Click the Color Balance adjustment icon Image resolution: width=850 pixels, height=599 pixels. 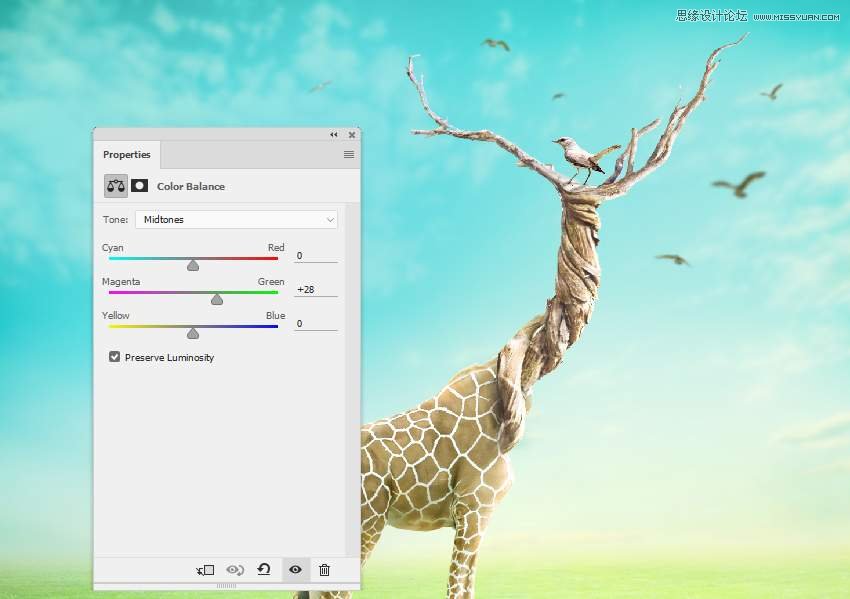(116, 186)
